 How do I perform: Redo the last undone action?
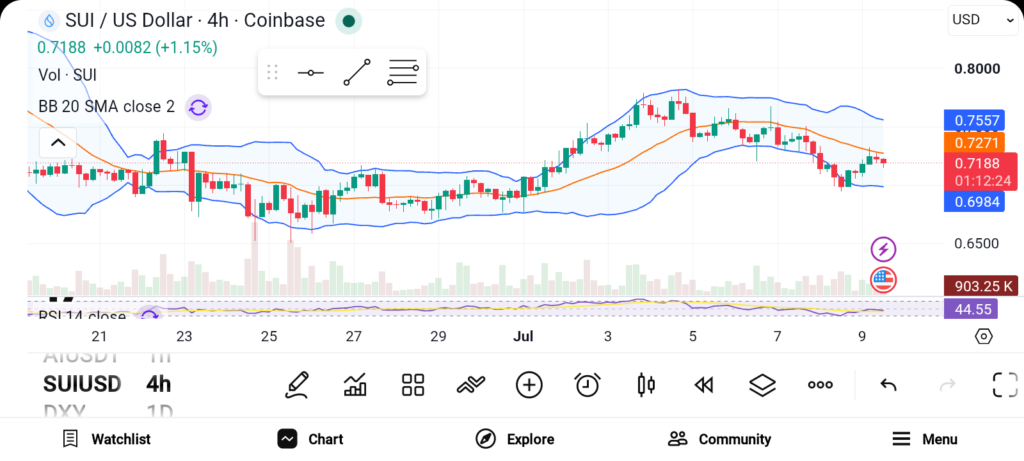tap(947, 385)
